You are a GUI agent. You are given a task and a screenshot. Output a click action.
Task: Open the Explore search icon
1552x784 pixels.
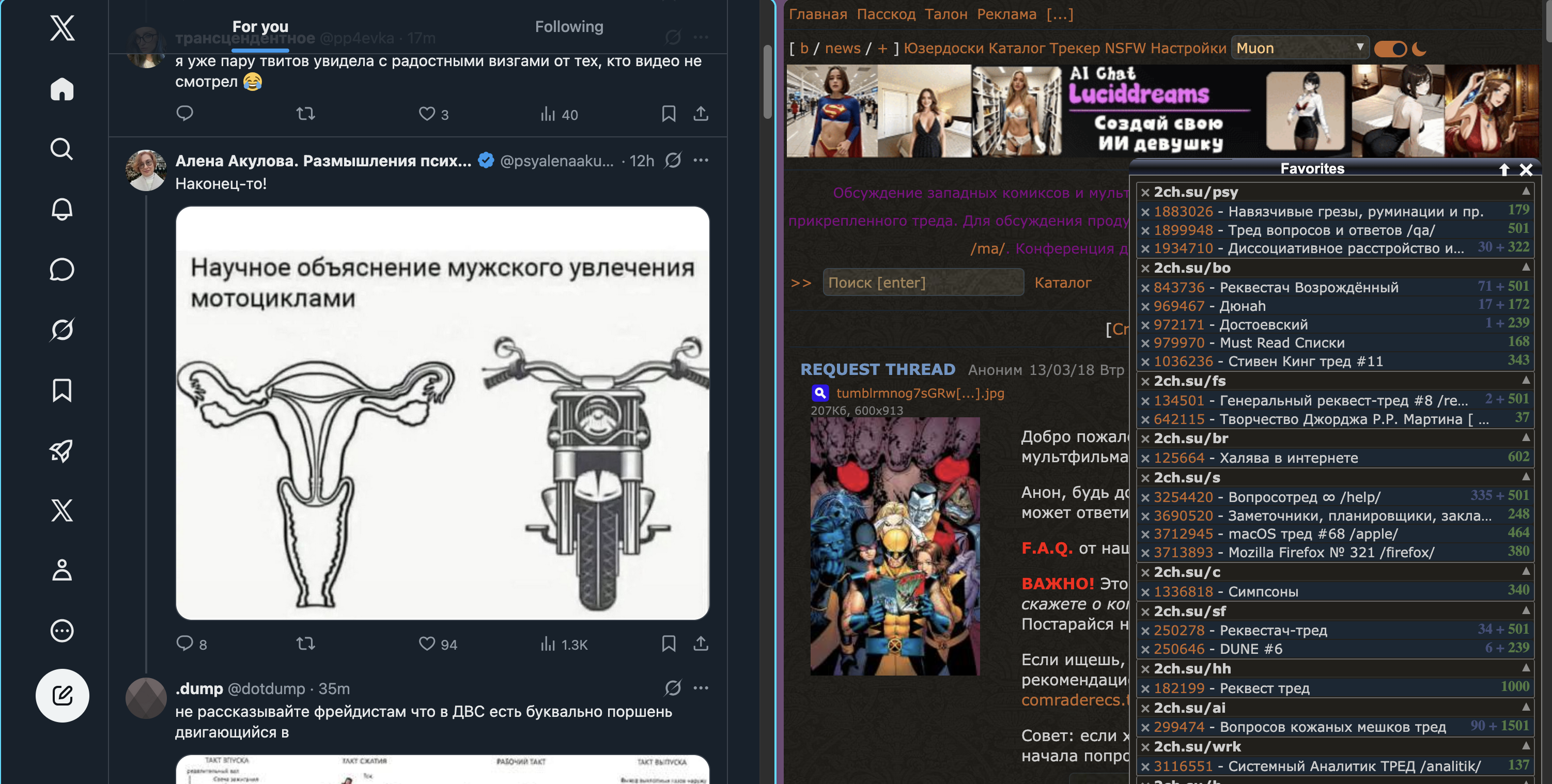pos(62,149)
